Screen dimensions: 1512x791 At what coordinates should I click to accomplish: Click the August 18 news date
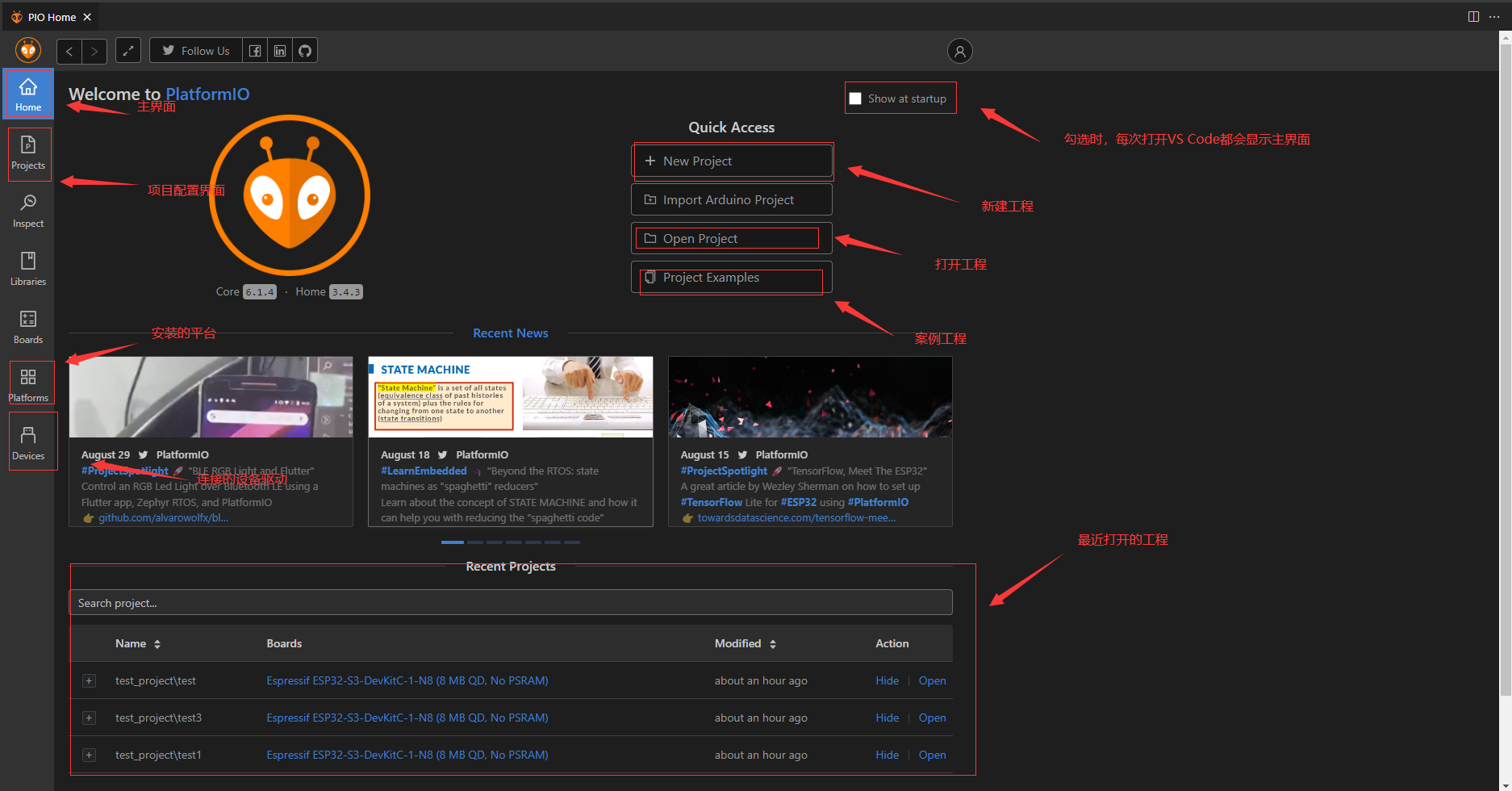(405, 454)
